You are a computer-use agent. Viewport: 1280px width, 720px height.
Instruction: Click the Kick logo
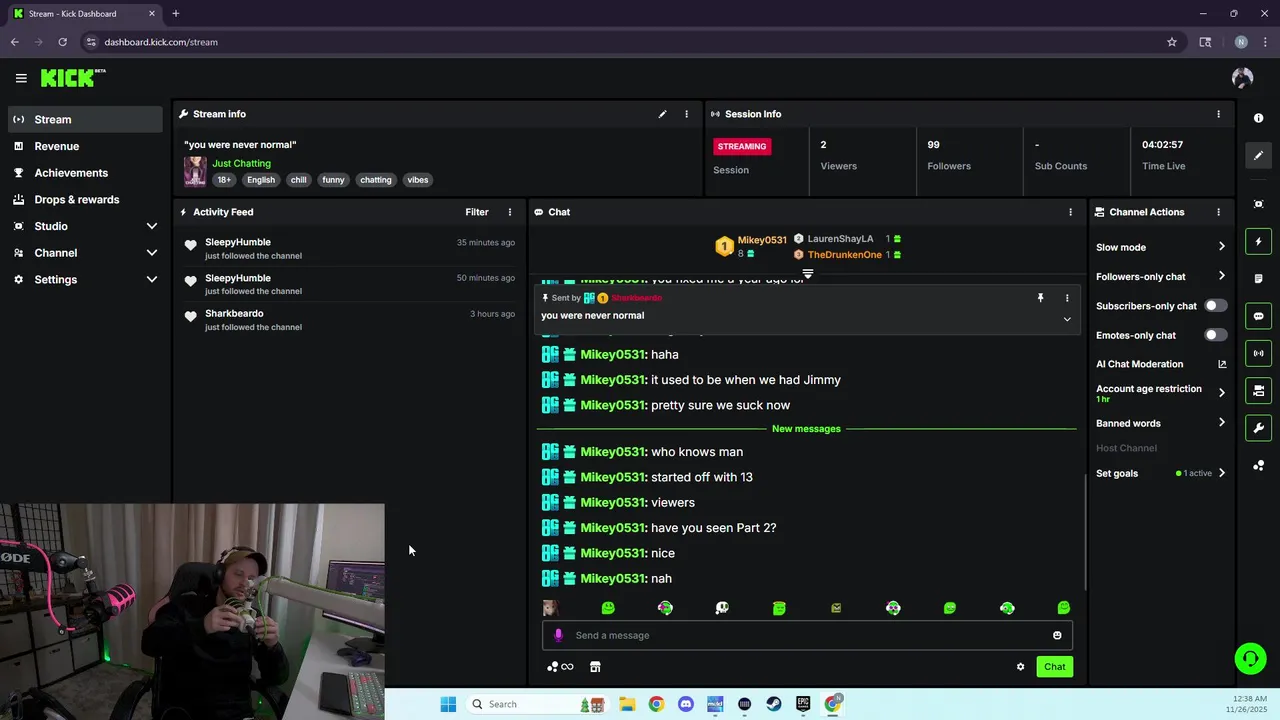click(73, 78)
